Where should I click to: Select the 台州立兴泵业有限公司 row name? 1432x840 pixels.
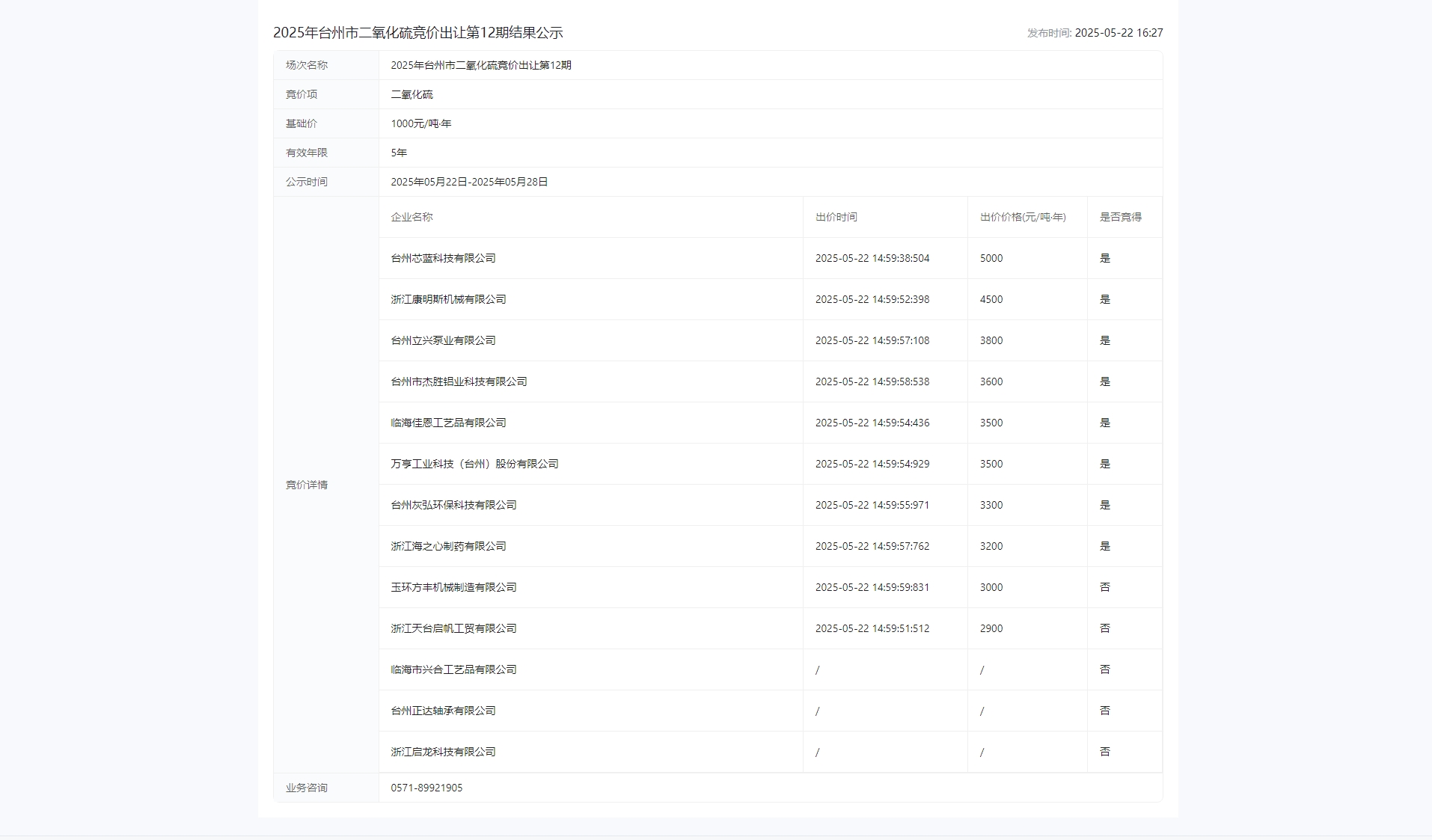[443, 340]
